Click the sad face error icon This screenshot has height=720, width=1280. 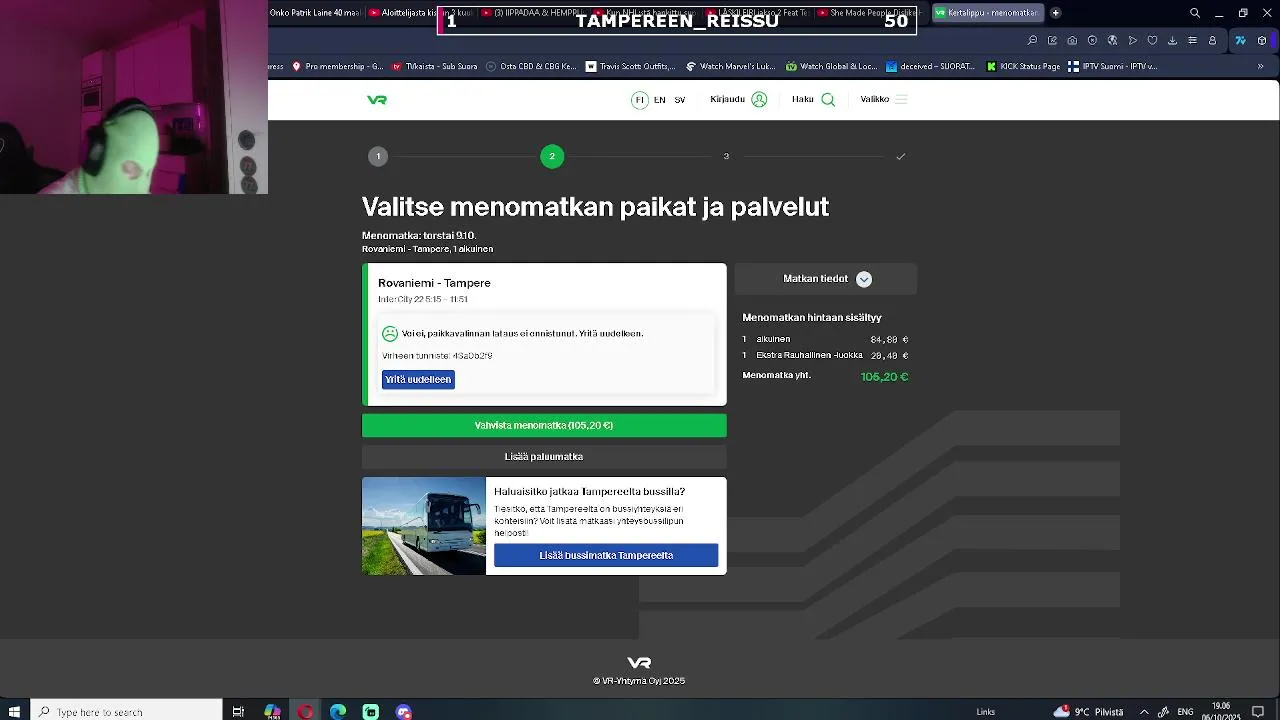[x=390, y=334]
